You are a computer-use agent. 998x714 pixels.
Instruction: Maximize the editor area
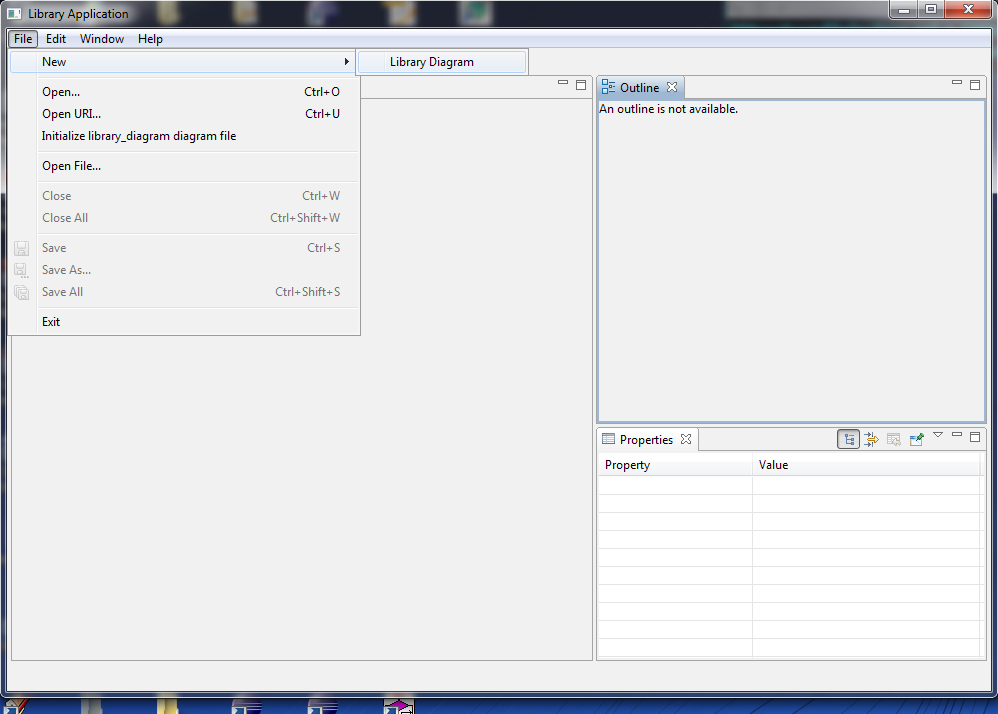point(580,85)
